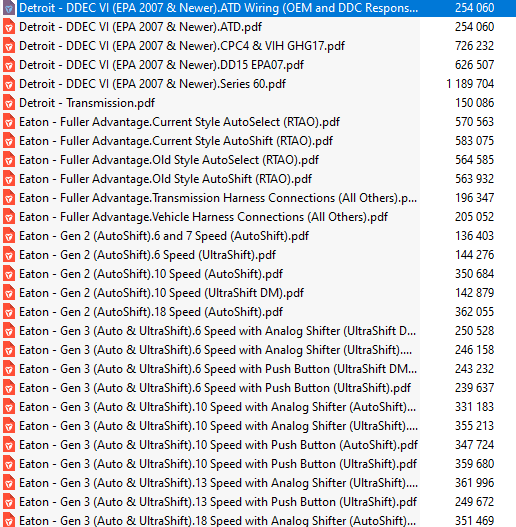Select Old Style AutoSelect (RTAO).pdf file
Viewport: 516px width, 527px height.
point(169,160)
